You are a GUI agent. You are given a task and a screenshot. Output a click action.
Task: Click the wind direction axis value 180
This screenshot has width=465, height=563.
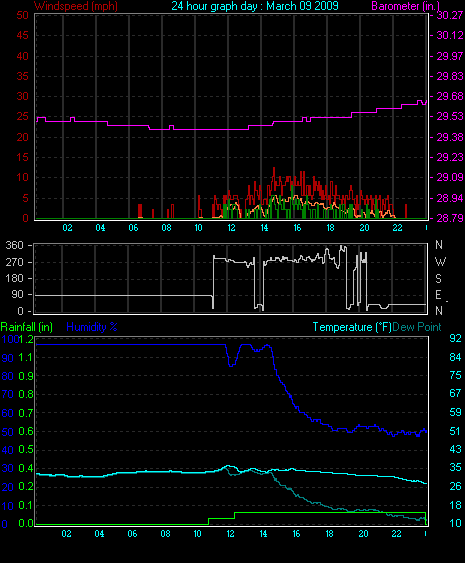14,279
